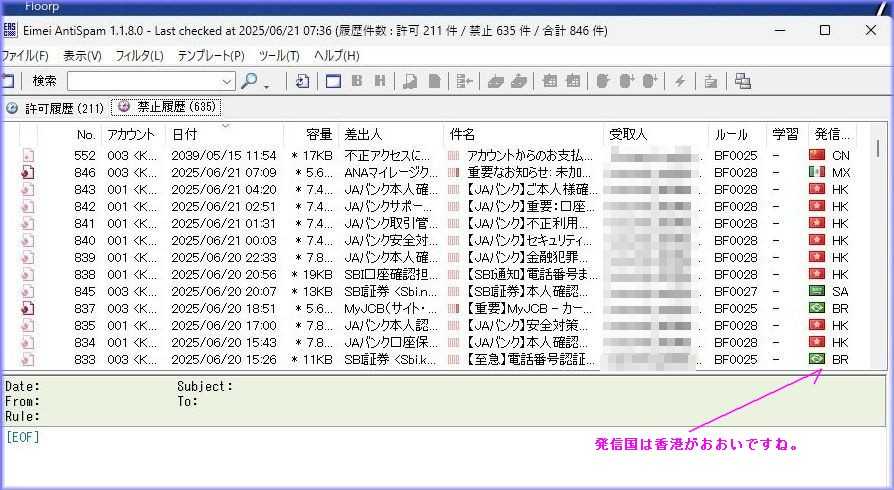The height and width of the screenshot is (490, 894).
Task: Expand the 検索 combo box dropdown
Action: (x=227, y=82)
